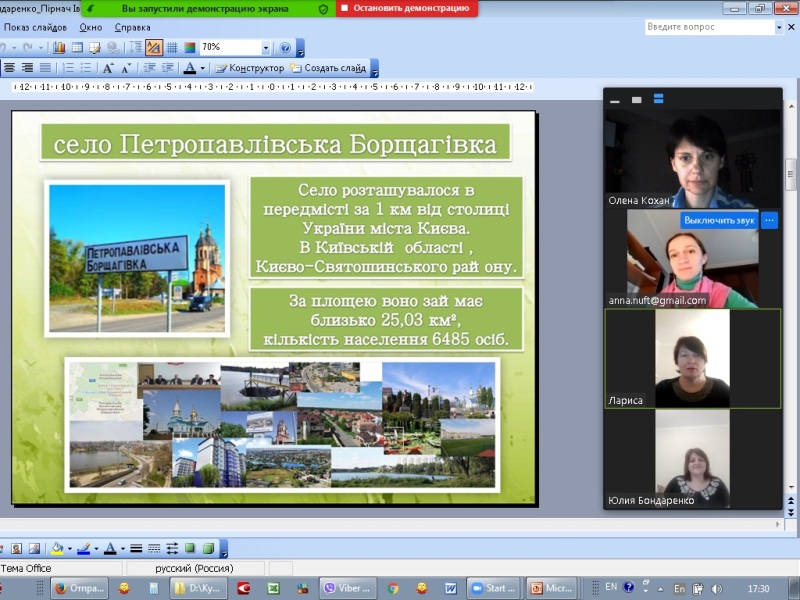
Task: Increase font size with the large A icon
Action: 108,68
